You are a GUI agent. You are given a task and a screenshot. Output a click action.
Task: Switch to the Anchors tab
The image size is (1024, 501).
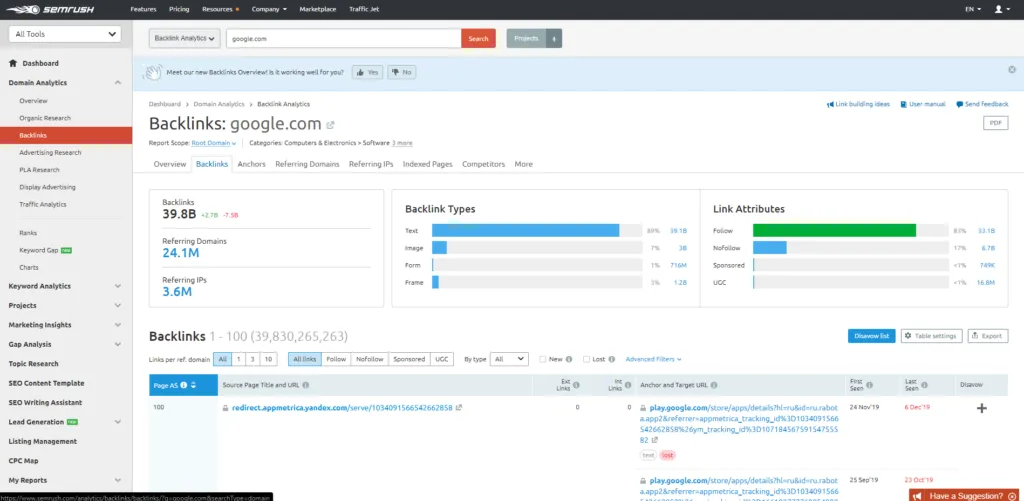251,165
